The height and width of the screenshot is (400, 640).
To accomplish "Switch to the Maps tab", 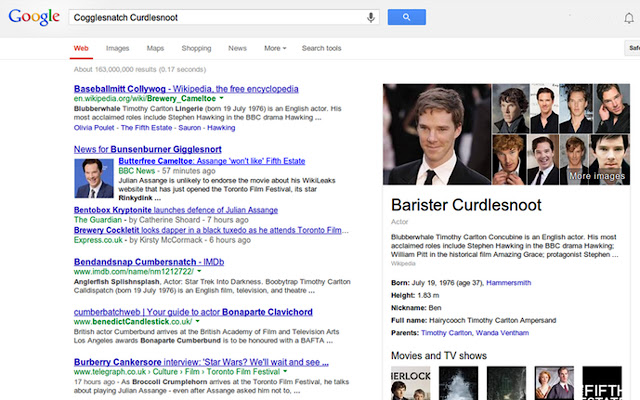I will click(156, 48).
